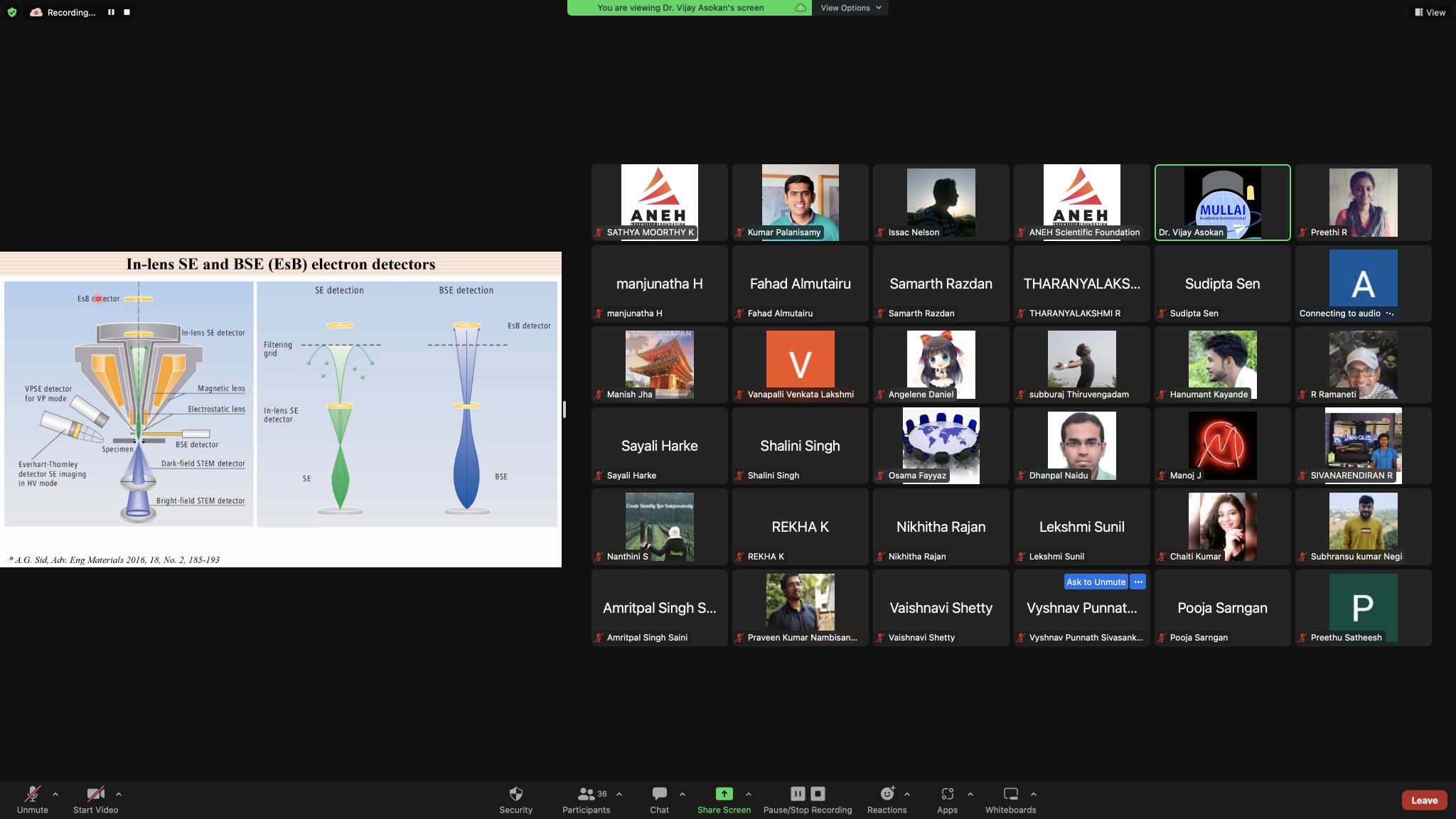Open the Reactions smiley icon
1456x819 pixels.
click(887, 794)
